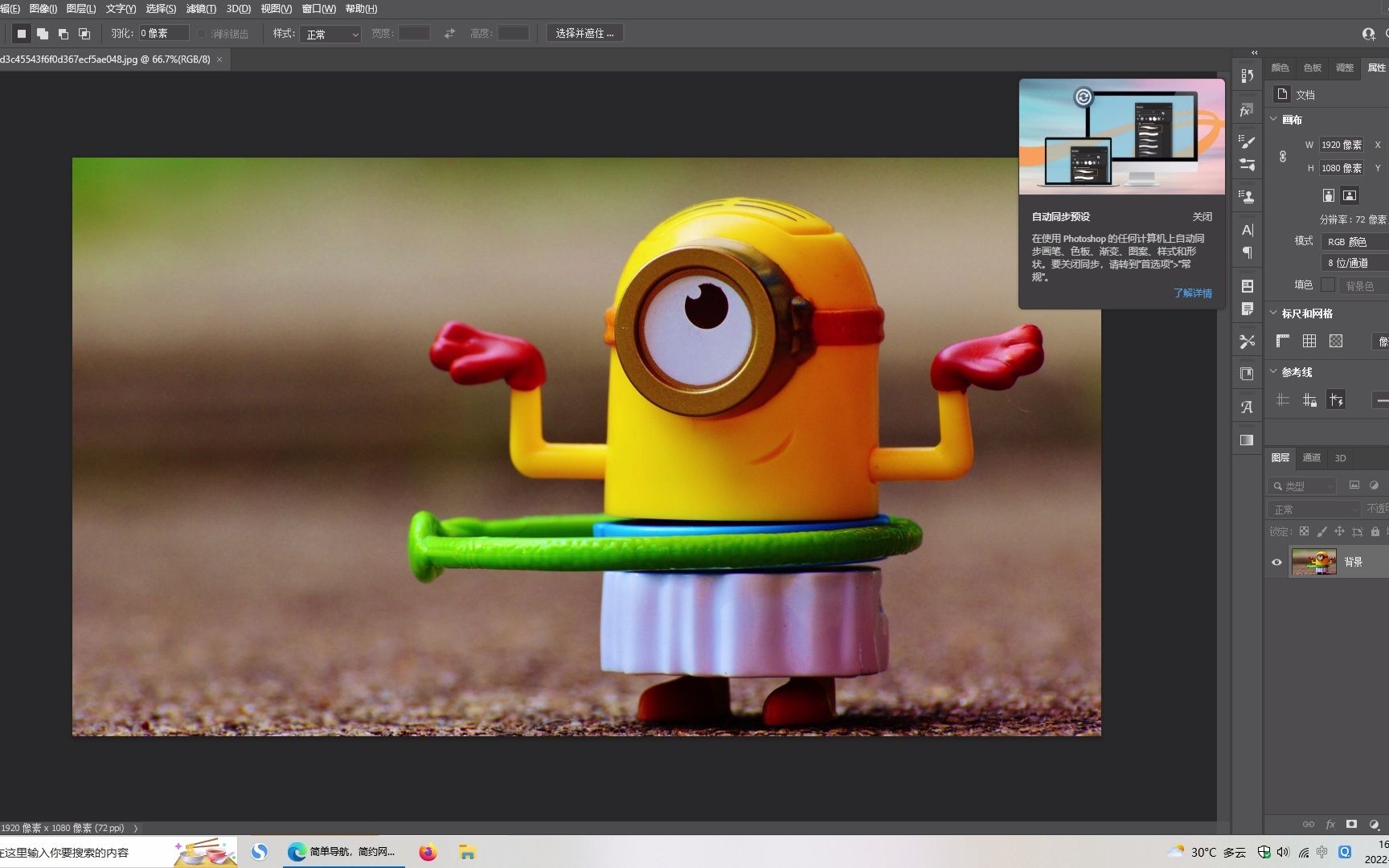Open the Paragraph panel icon
Viewport: 1389px width, 868px height.
[1248, 253]
